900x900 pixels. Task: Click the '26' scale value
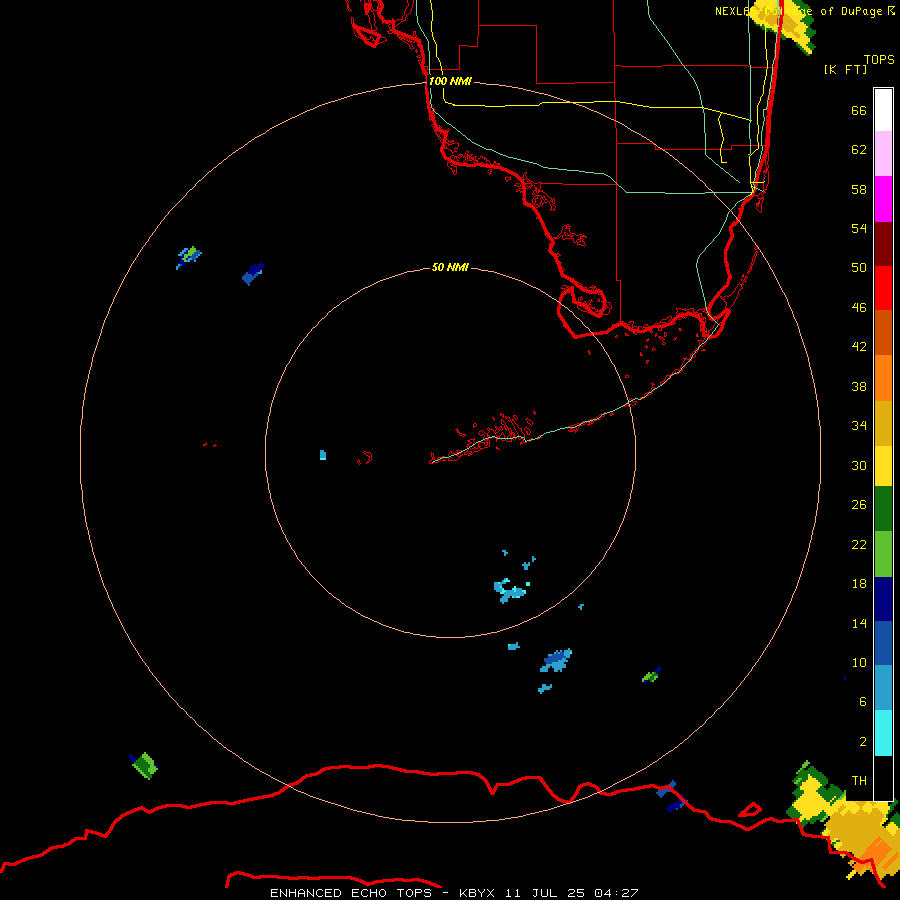859,505
